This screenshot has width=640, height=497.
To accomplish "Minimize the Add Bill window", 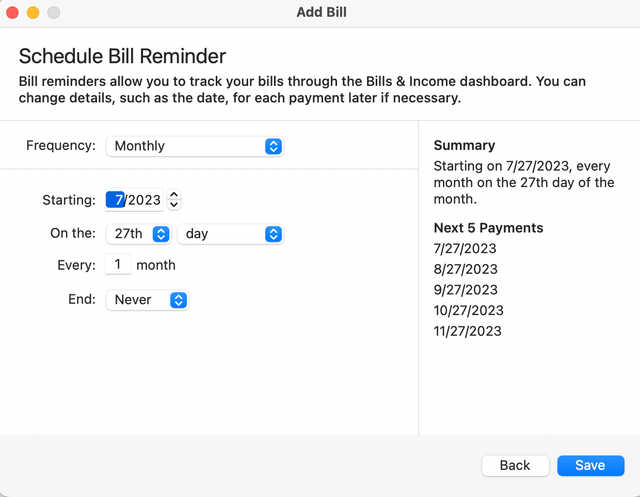I will coord(33,12).
